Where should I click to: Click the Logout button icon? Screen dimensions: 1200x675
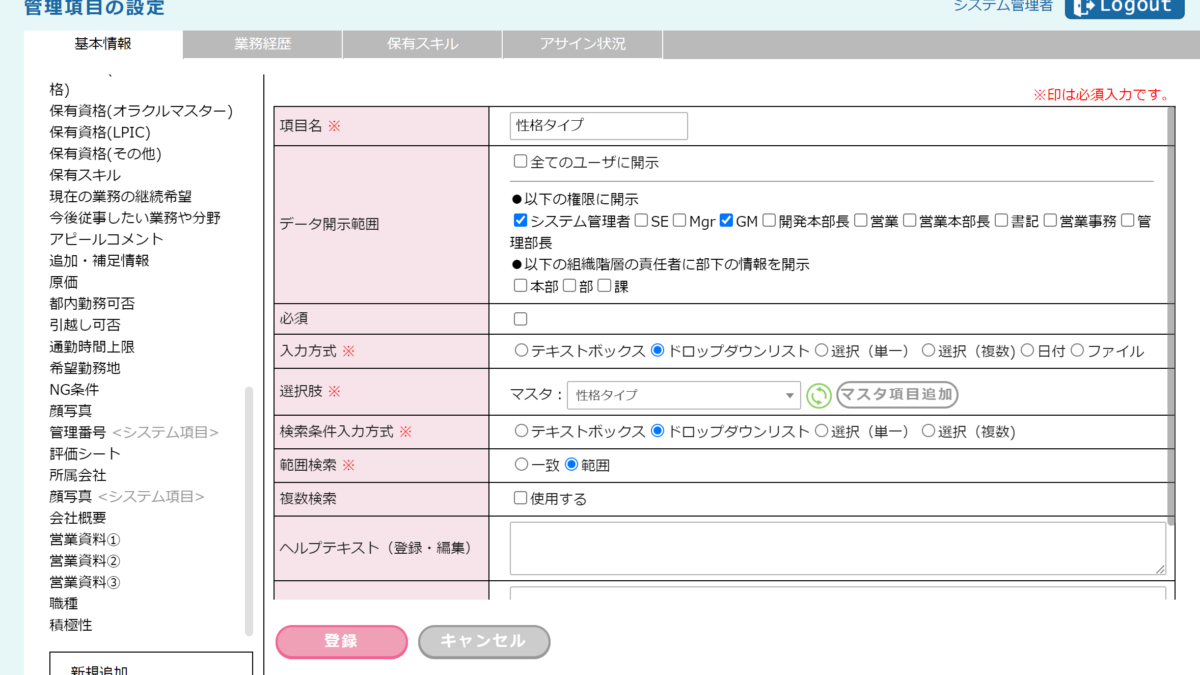pos(1083,6)
